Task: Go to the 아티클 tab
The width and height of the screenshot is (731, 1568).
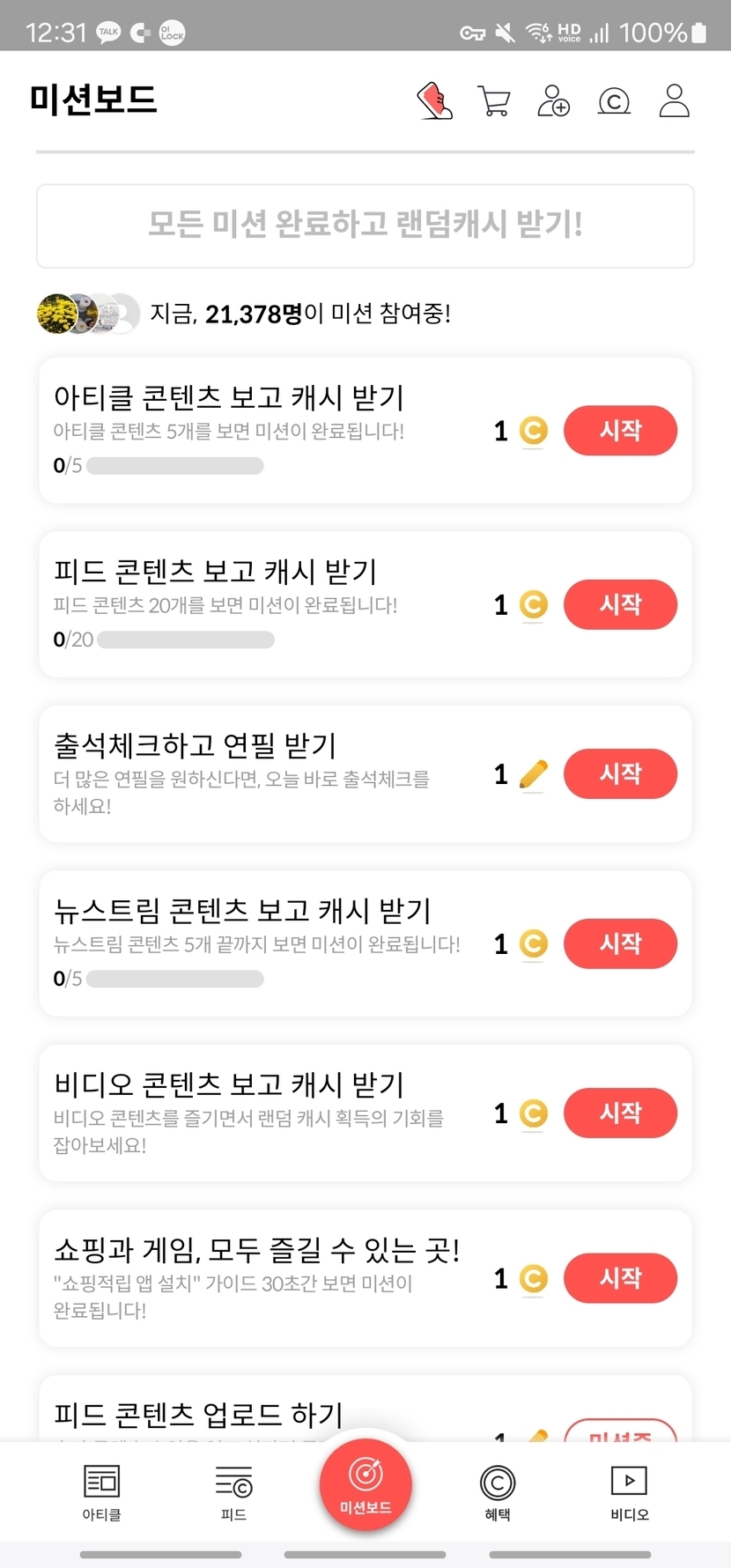Action: click(x=101, y=1492)
